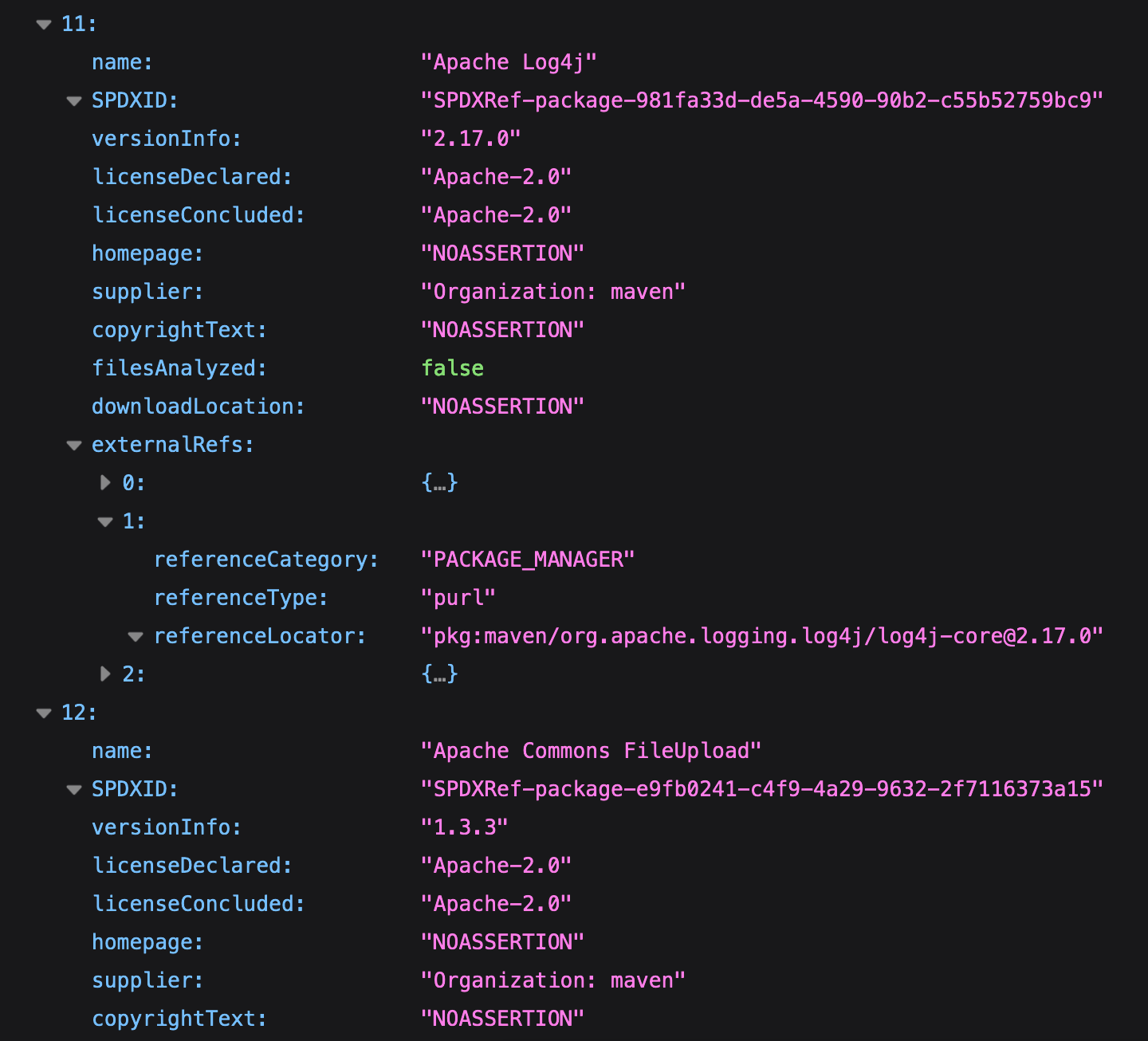Select the log4j-core purl referenceLocator value
Viewport: 1148px width, 1041px height.
point(761,636)
